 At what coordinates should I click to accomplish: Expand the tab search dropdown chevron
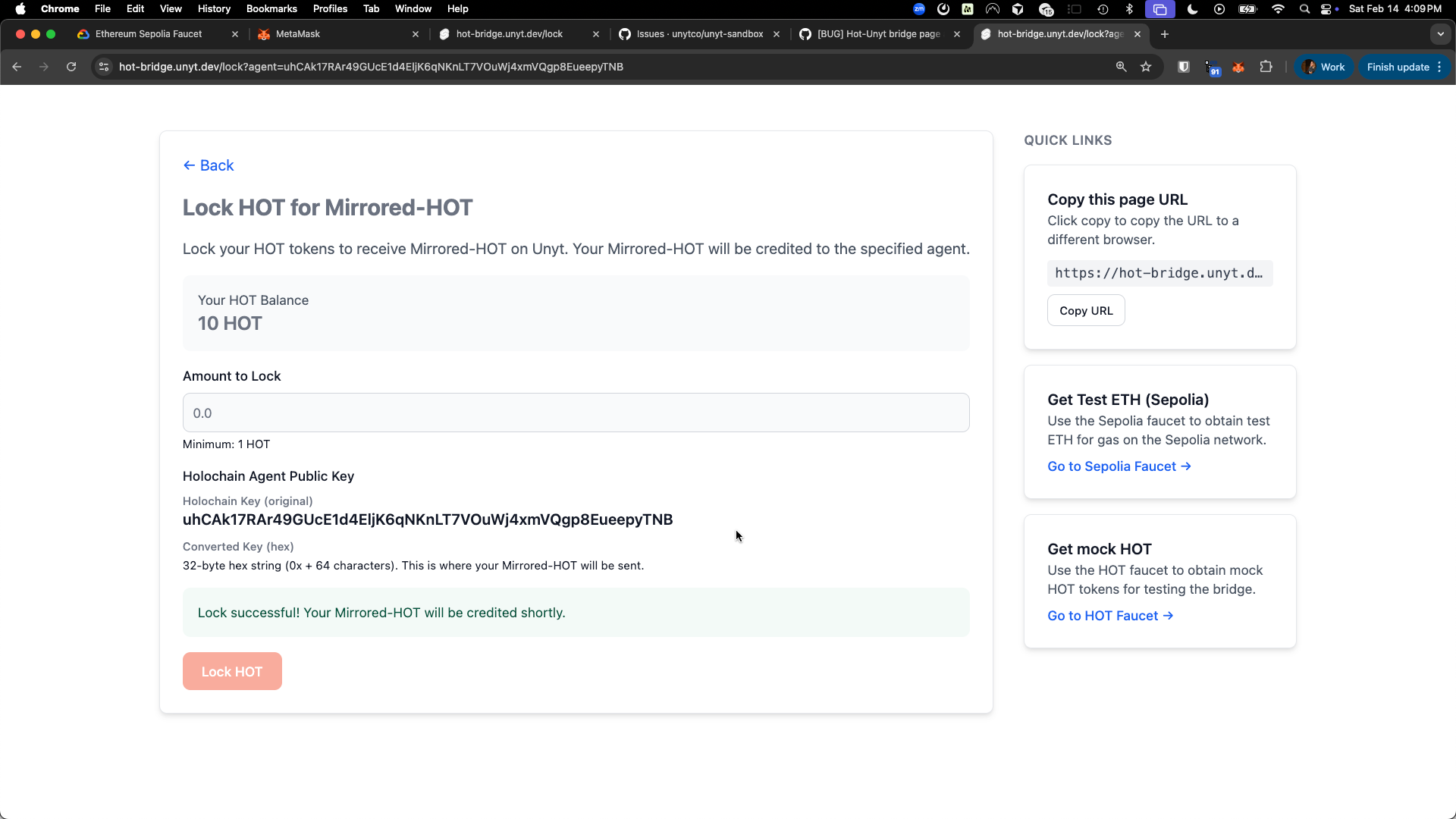click(1440, 34)
